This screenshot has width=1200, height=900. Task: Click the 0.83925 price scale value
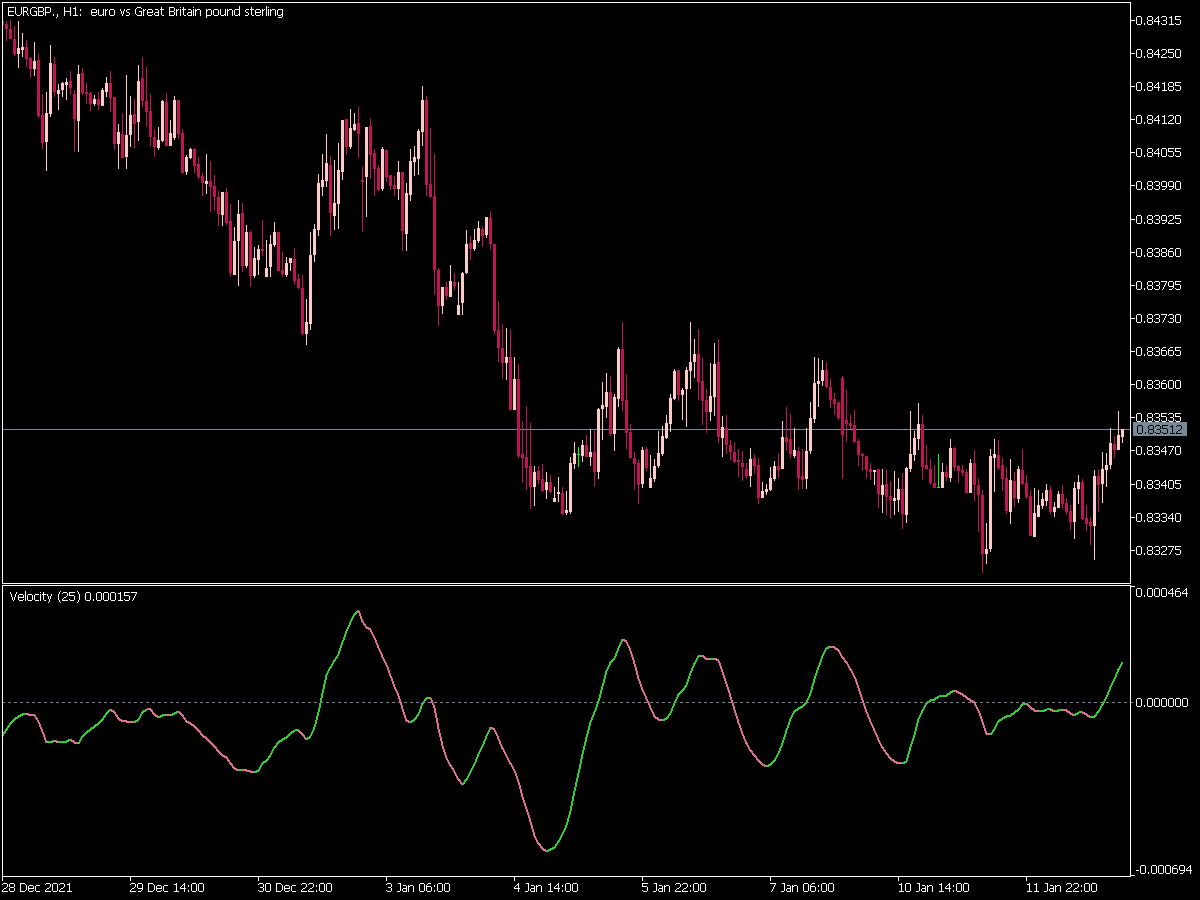1160,219
